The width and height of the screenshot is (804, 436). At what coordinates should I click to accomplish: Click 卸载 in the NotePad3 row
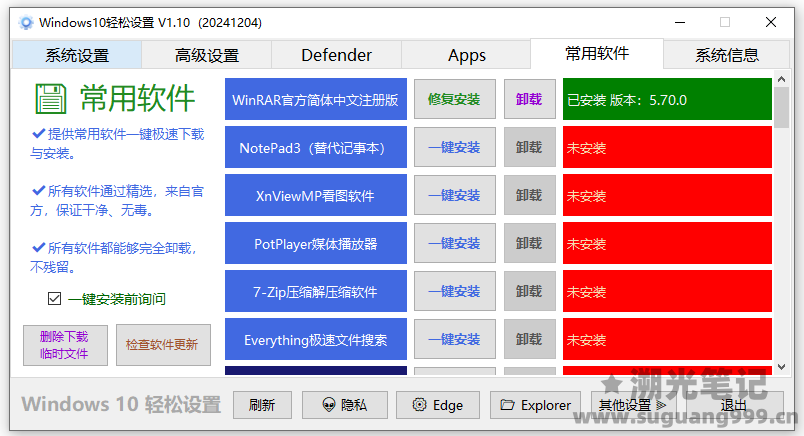coord(529,147)
